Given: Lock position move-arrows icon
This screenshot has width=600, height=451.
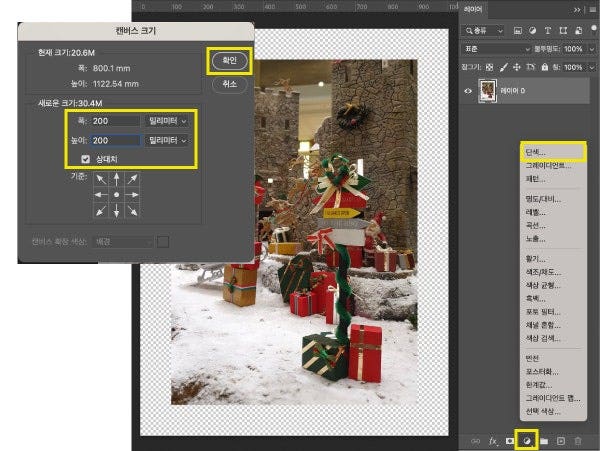Looking at the screenshot, I should pyautogui.click(x=517, y=67).
